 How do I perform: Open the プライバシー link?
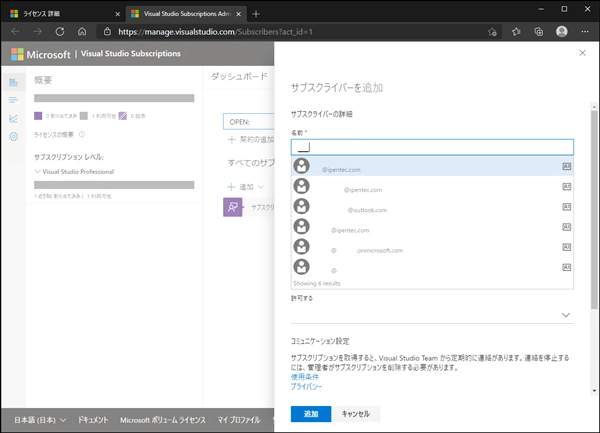307,387
